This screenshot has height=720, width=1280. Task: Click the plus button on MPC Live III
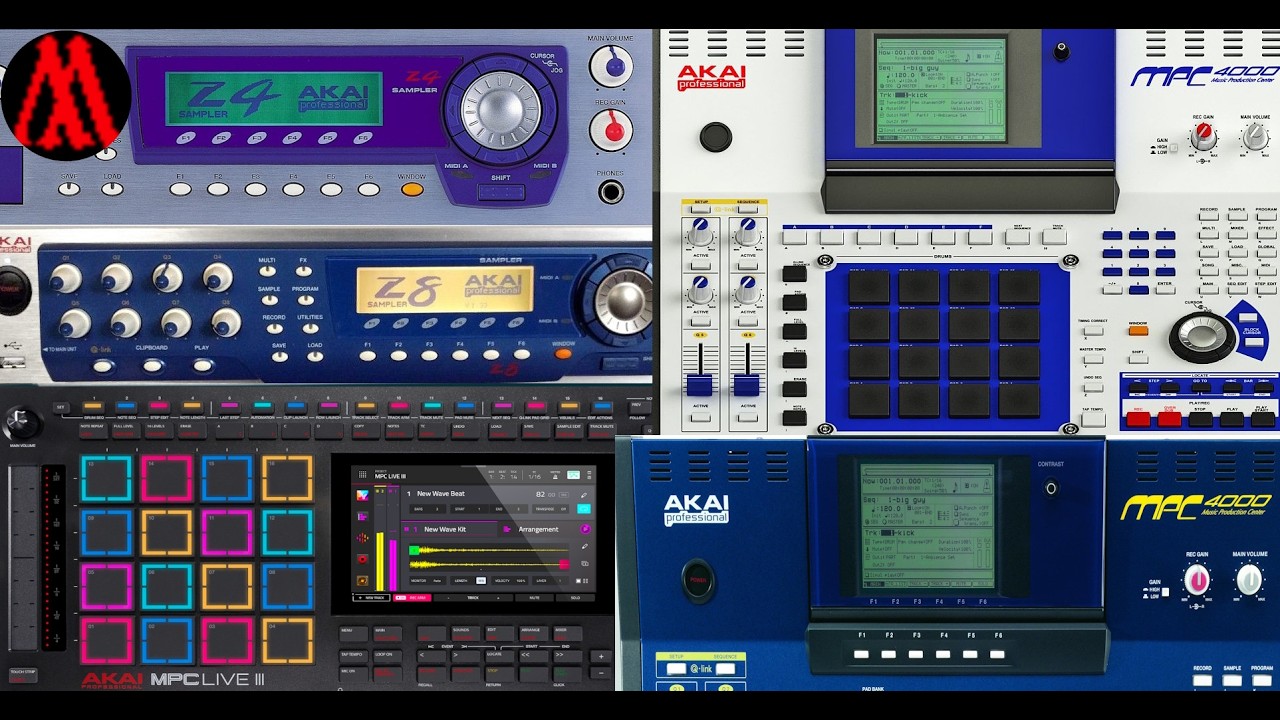(x=601, y=656)
